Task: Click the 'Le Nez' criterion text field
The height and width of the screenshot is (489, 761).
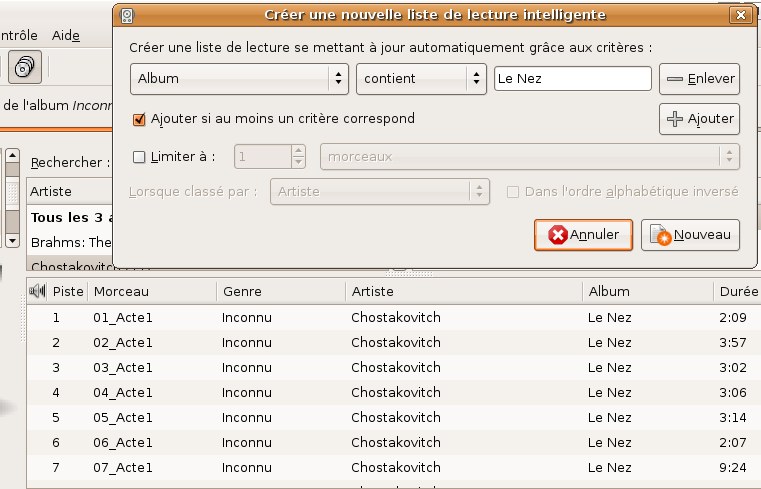Action: (x=573, y=79)
